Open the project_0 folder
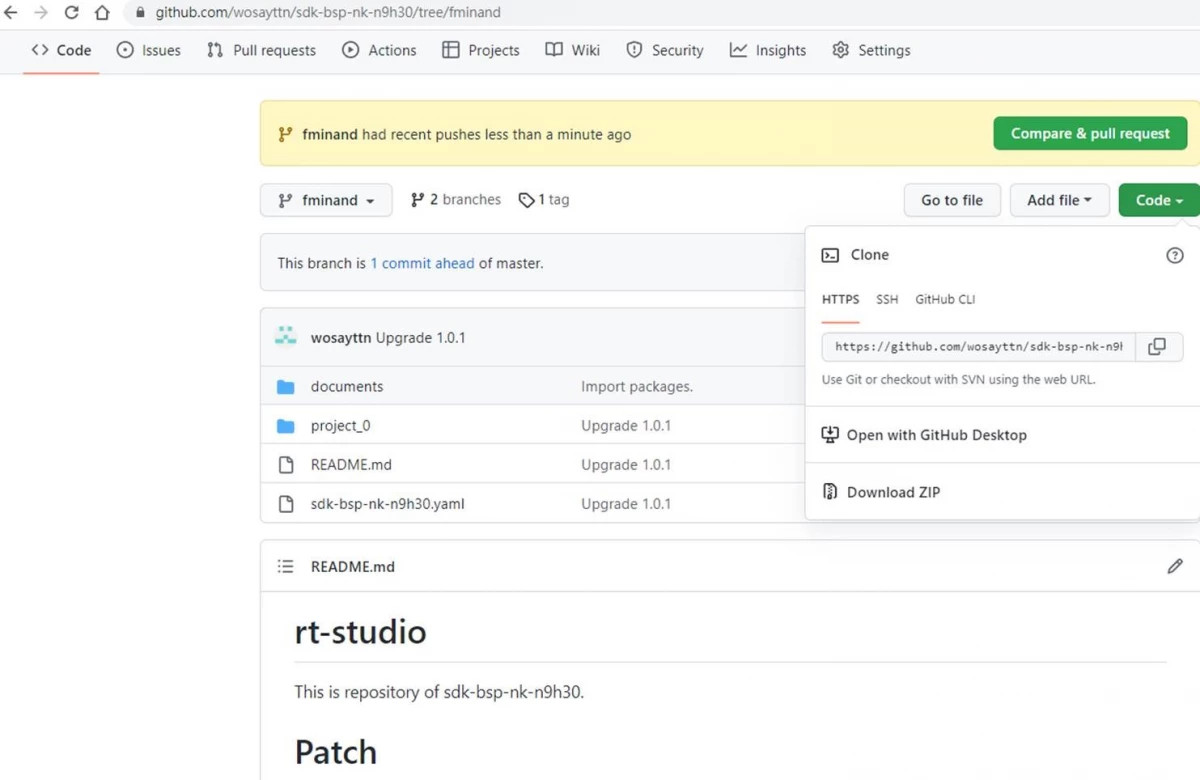This screenshot has height=780, width=1200. (x=341, y=425)
